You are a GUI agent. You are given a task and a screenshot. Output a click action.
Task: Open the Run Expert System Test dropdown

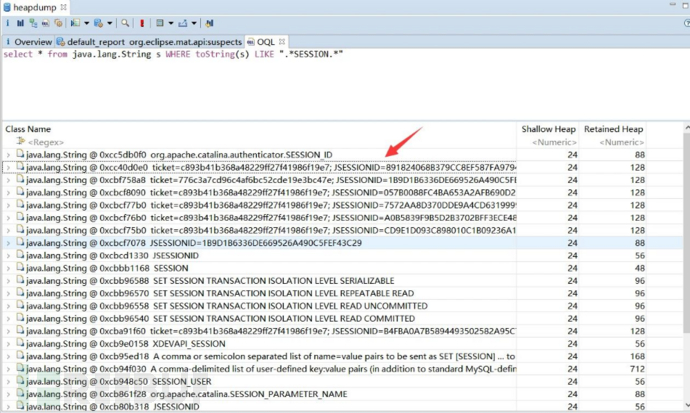(87, 22)
